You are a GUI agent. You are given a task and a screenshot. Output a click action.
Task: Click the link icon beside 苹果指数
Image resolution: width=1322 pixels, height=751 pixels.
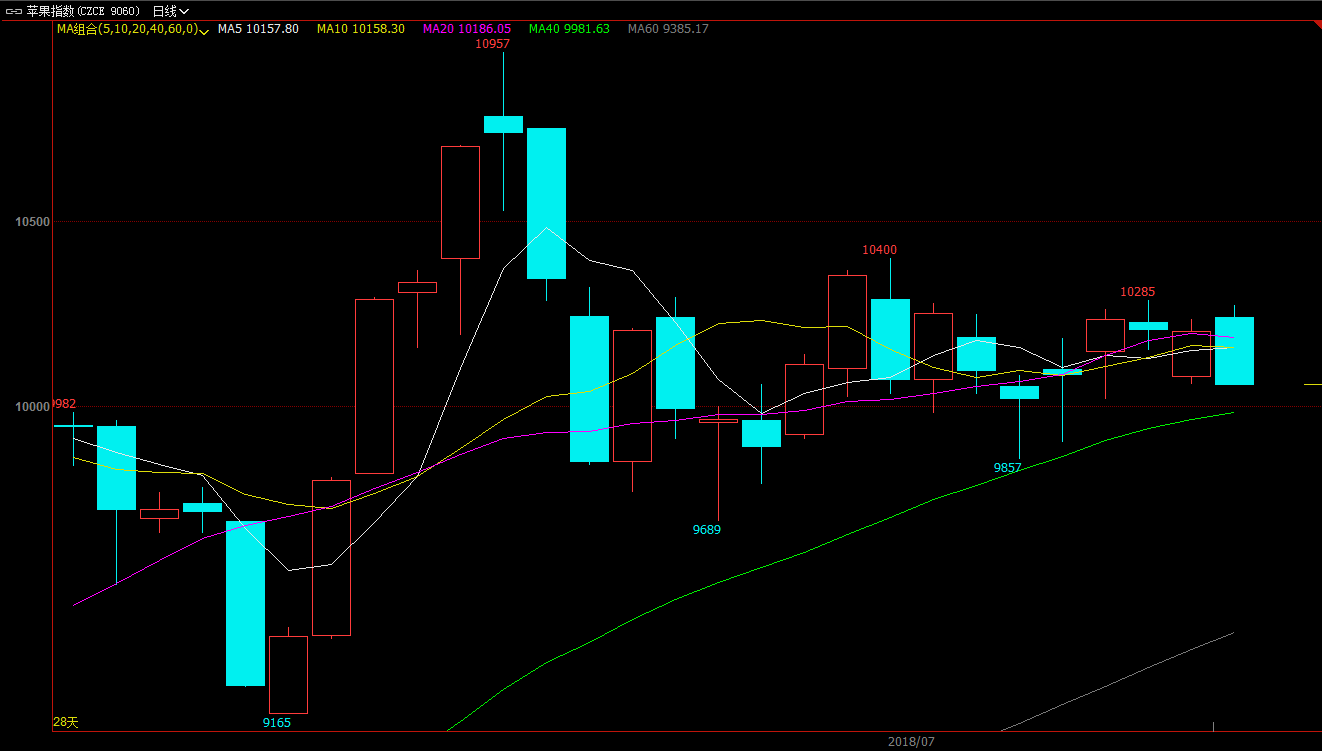point(14,11)
